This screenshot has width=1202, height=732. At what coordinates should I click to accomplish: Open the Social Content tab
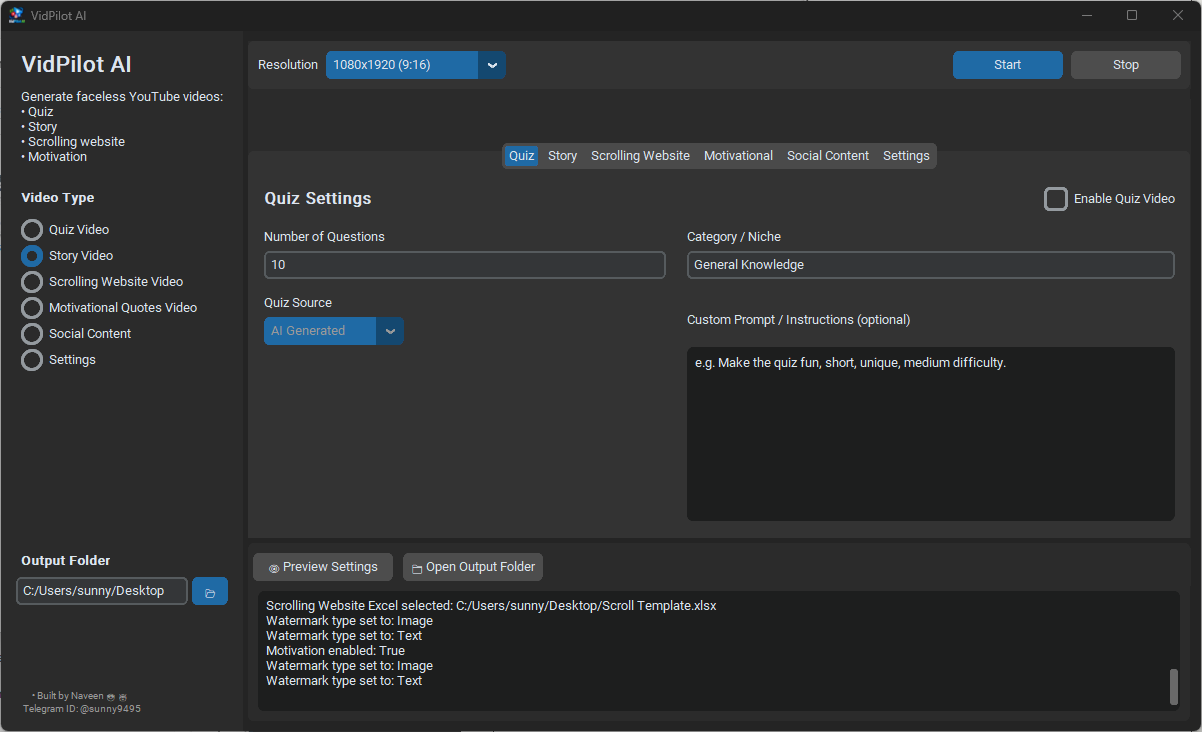tap(827, 156)
